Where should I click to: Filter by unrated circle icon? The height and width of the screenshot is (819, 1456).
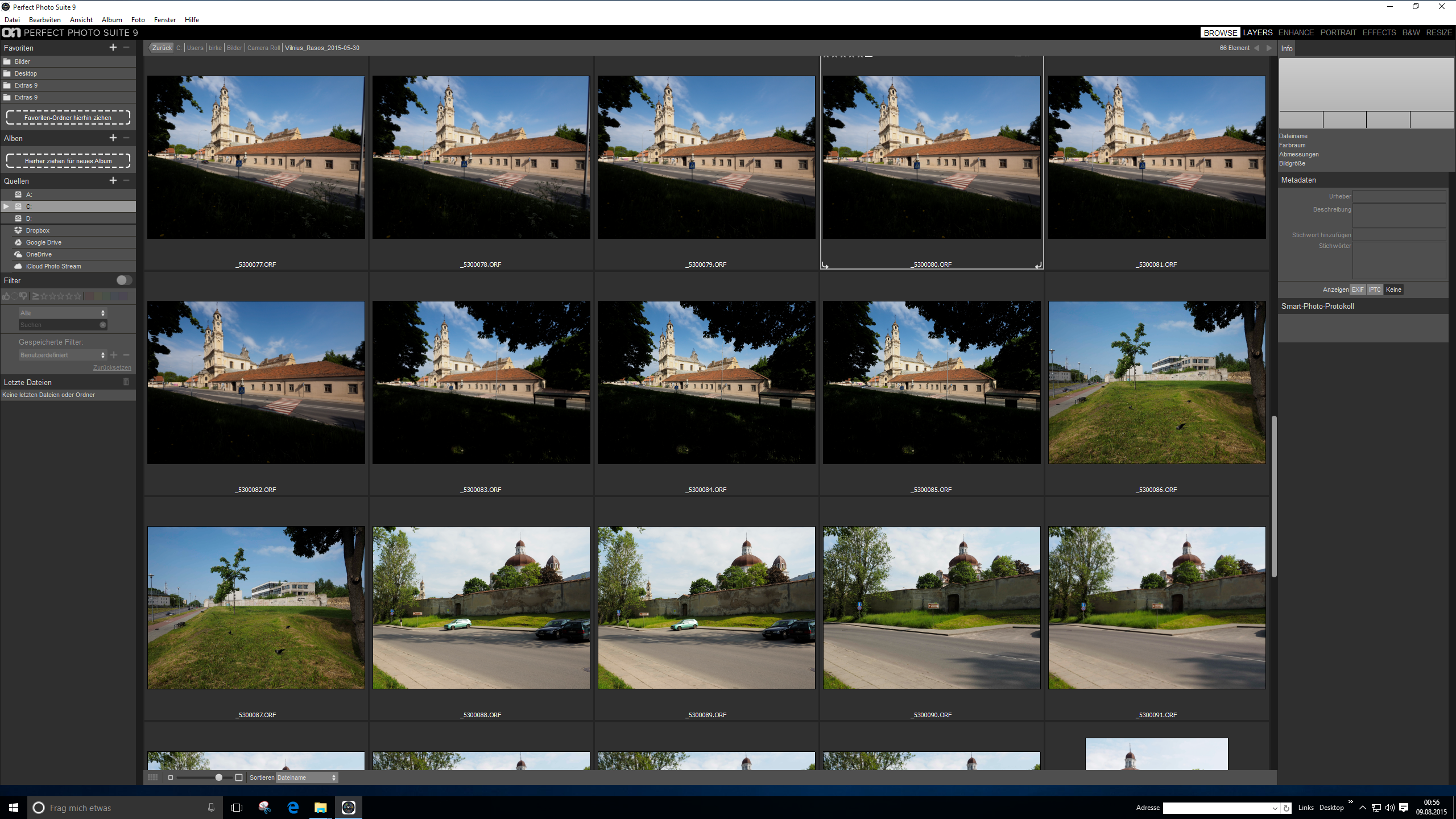coord(14,296)
